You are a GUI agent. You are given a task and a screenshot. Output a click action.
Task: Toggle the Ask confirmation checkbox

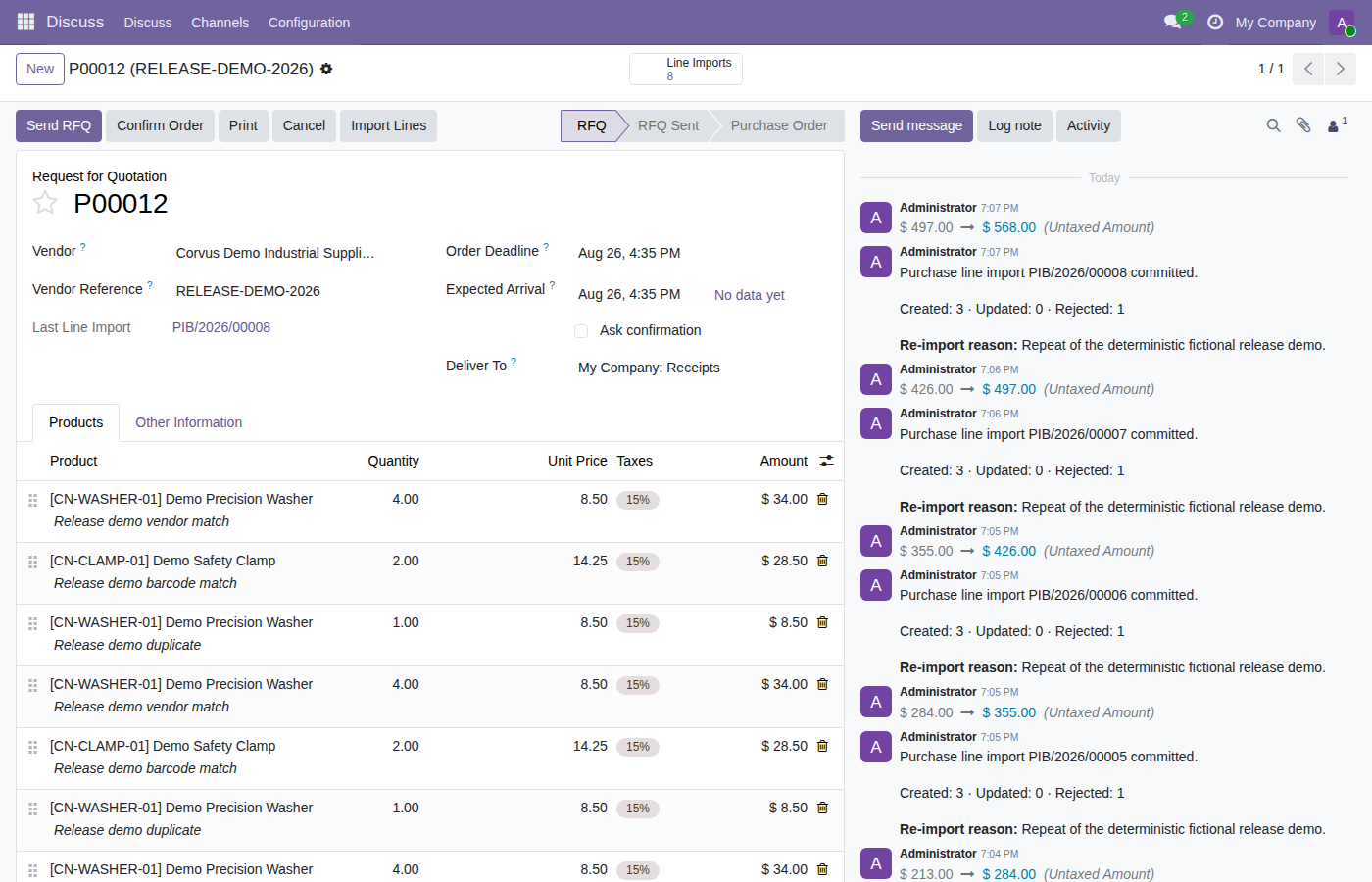coord(581,331)
